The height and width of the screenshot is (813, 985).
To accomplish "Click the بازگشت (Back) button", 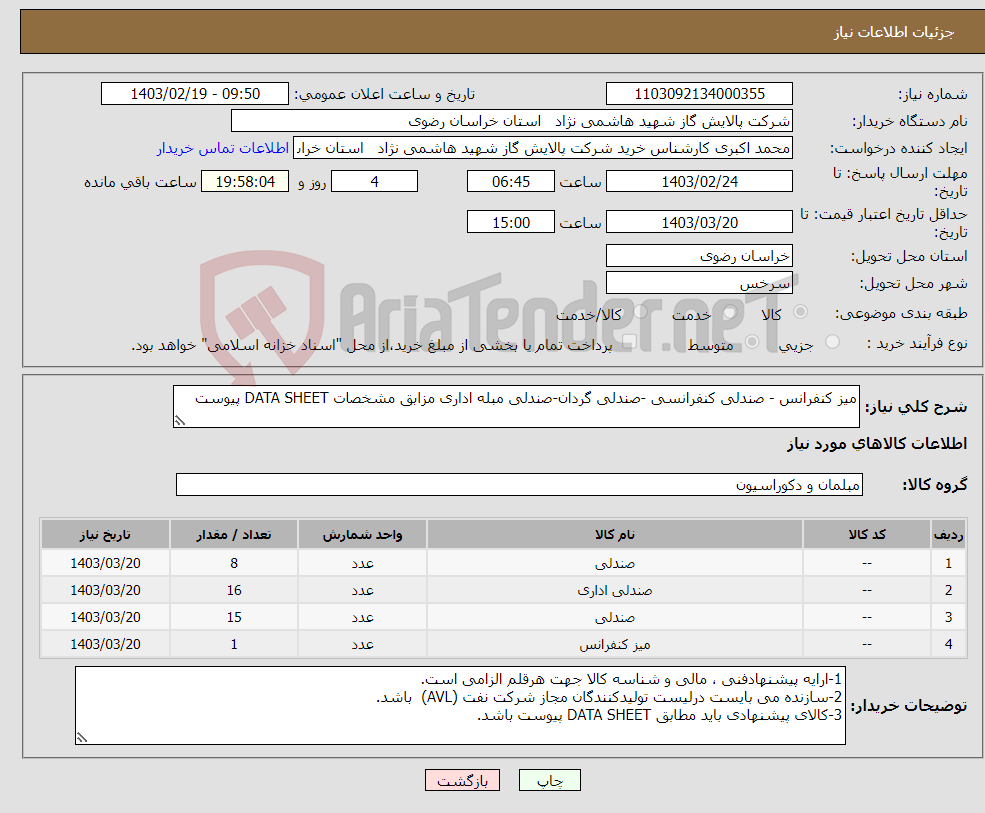I will coord(462,780).
